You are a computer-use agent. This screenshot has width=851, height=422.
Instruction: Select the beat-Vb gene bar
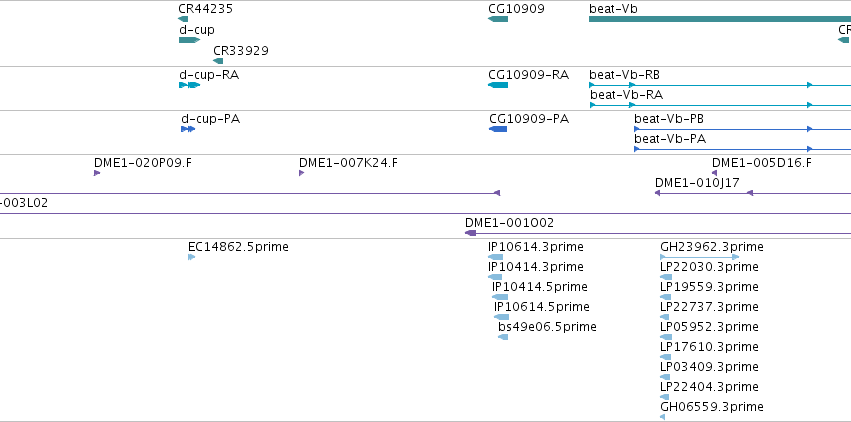(x=720, y=19)
